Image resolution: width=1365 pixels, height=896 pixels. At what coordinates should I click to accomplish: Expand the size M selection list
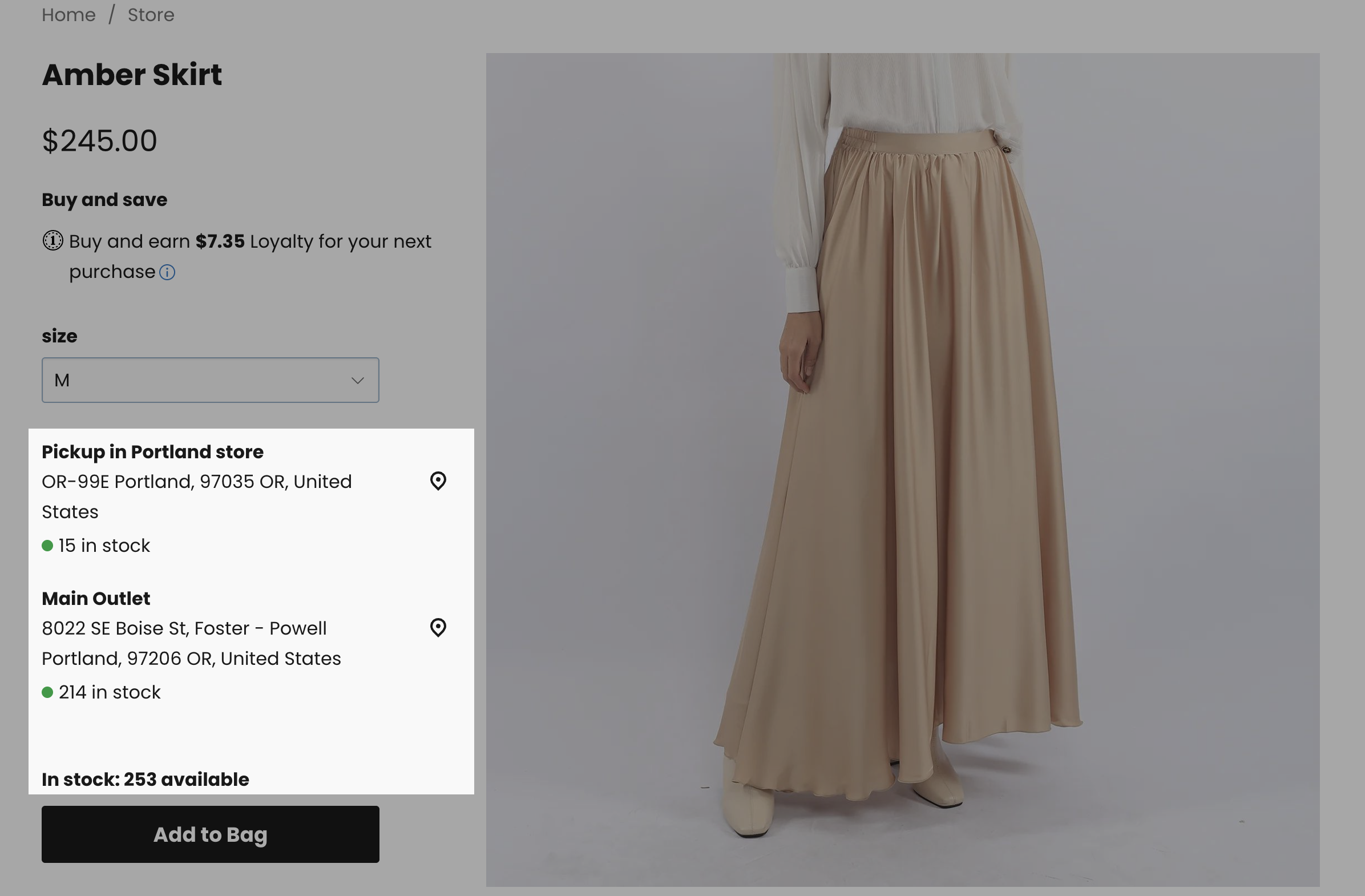coord(211,380)
